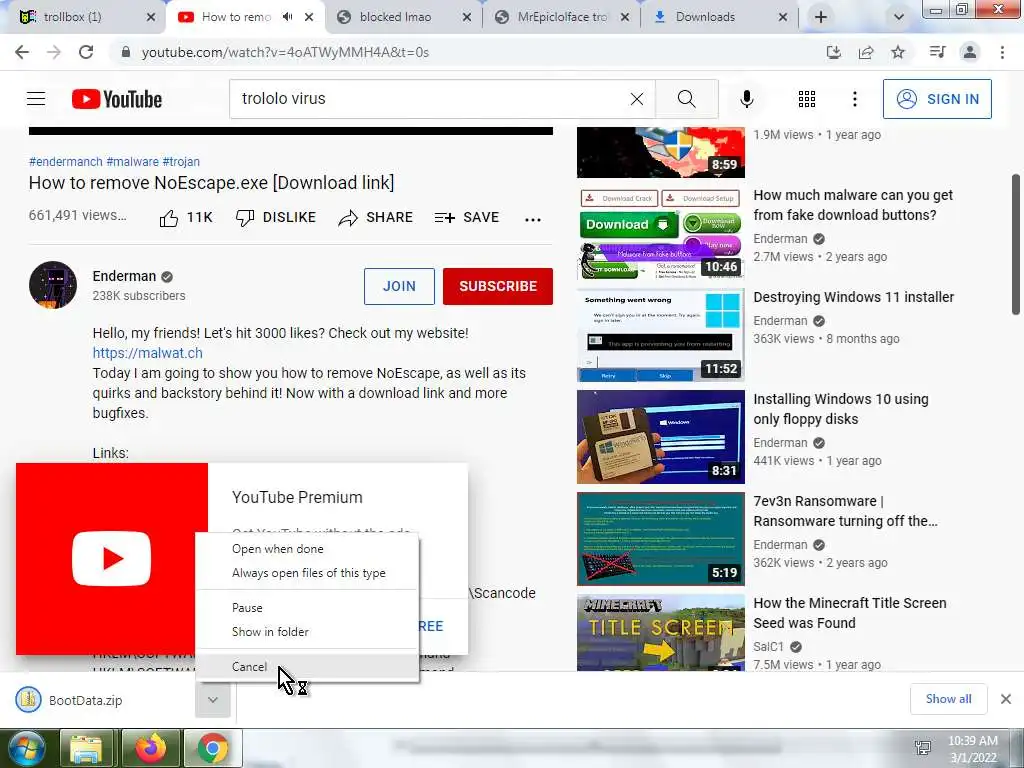
Task: Click SHARE under the video
Action: [376, 217]
